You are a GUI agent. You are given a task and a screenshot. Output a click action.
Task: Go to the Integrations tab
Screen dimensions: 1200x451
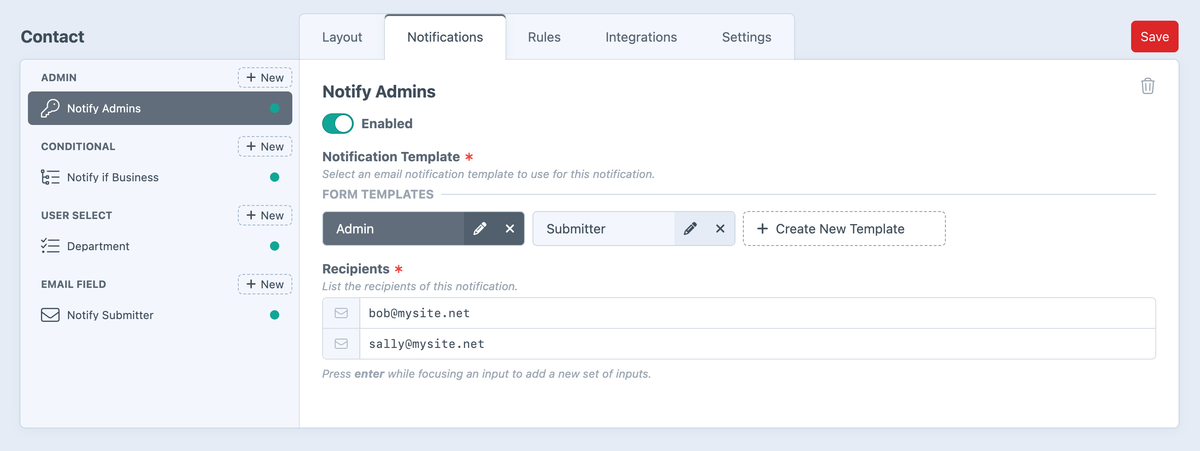click(x=641, y=37)
